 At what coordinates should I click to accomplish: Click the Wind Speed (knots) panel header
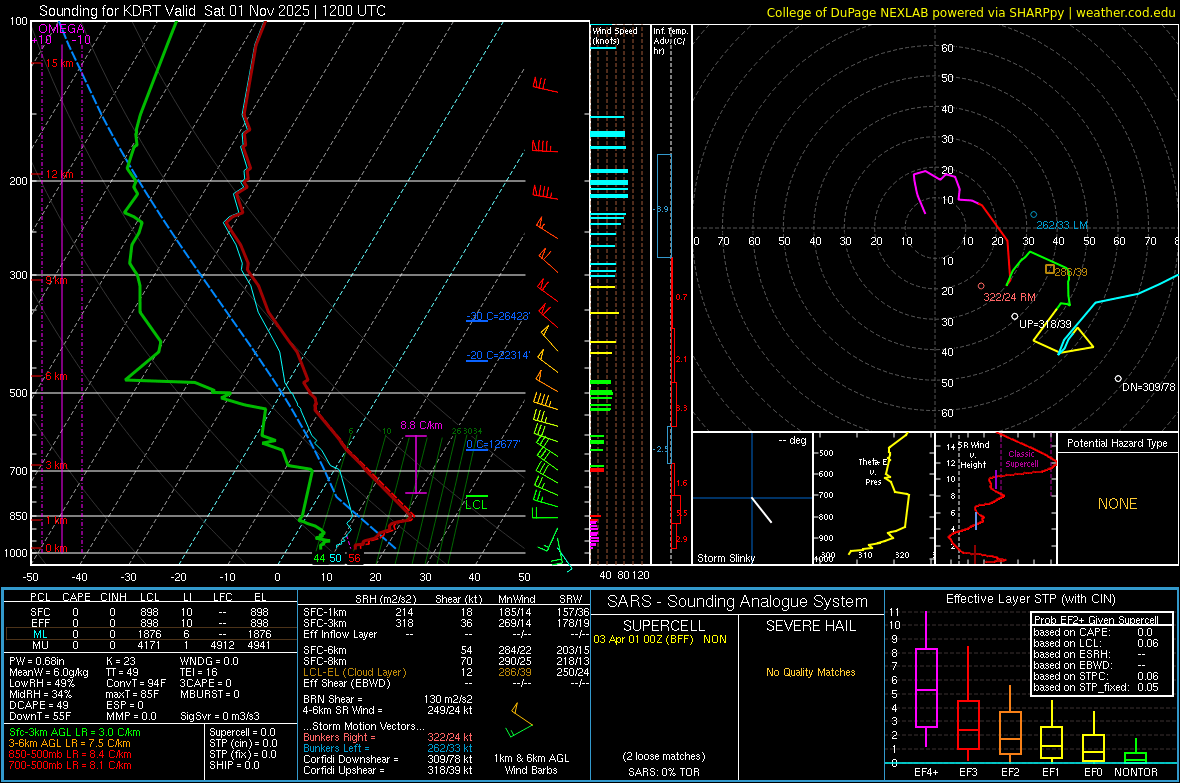pyautogui.click(x=614, y=35)
